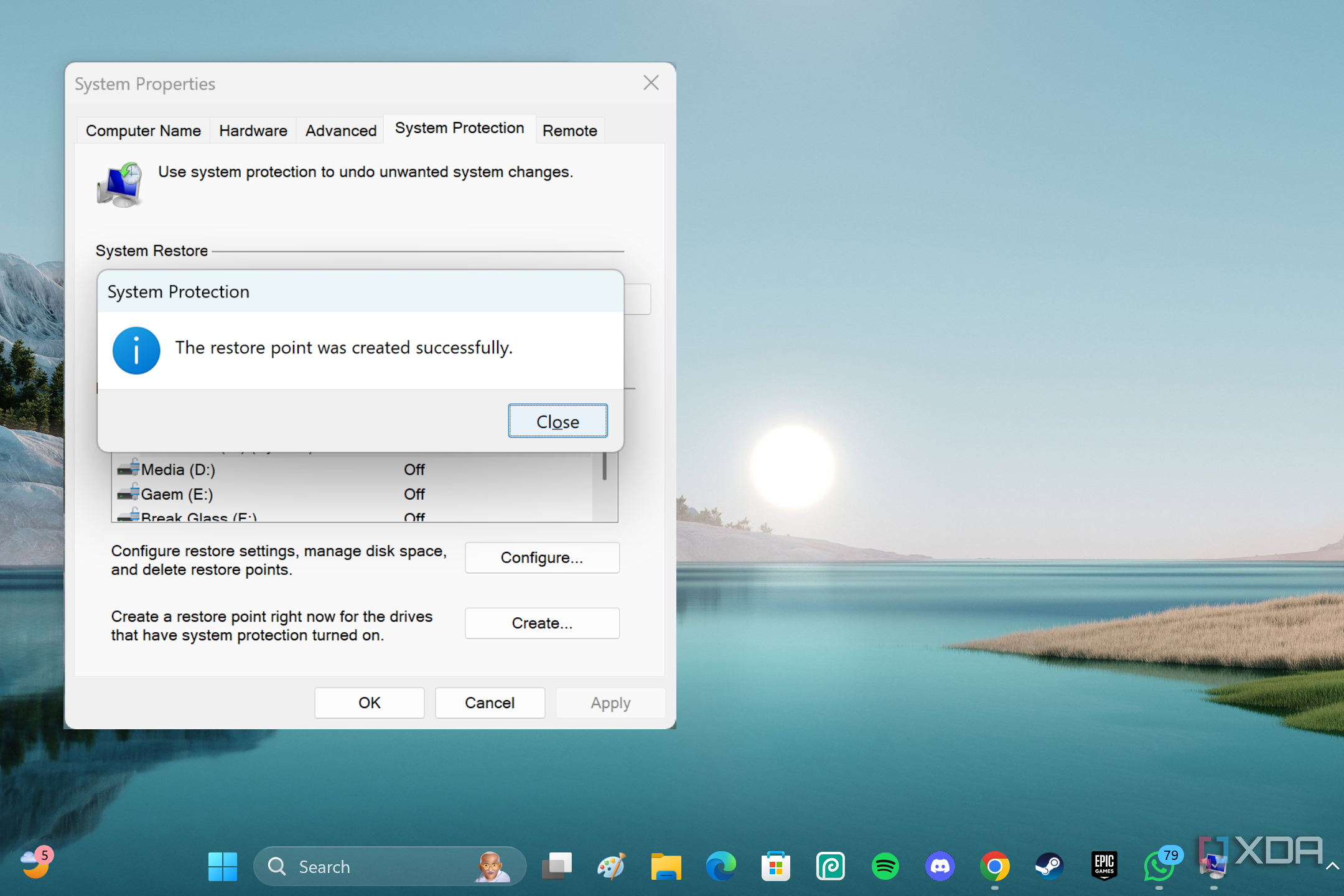Image resolution: width=1344 pixels, height=896 pixels.
Task: Click the Create... restore point button
Action: [542, 623]
